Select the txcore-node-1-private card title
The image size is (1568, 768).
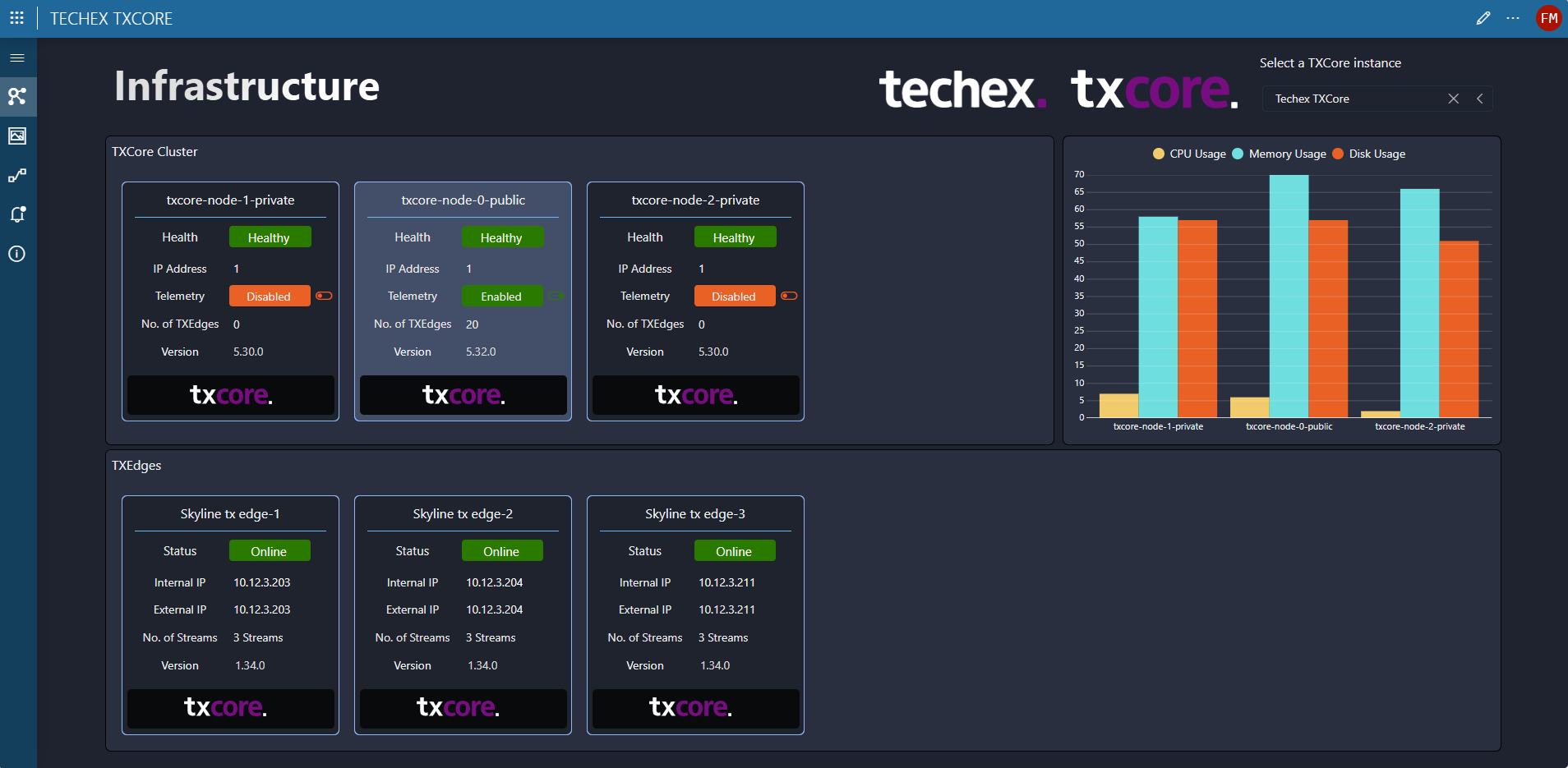click(x=230, y=200)
